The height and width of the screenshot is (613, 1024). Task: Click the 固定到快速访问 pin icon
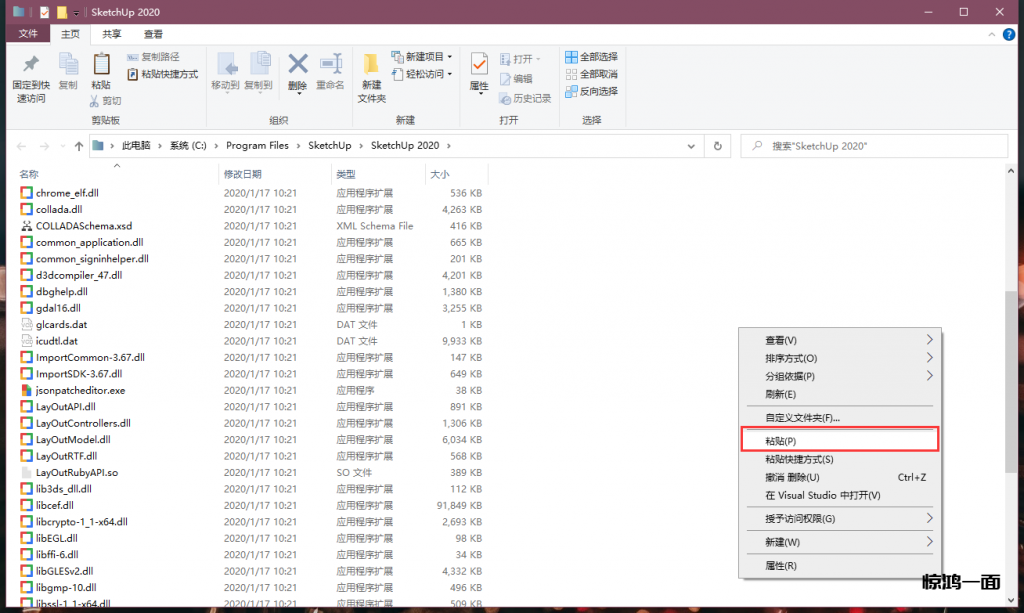(29, 66)
